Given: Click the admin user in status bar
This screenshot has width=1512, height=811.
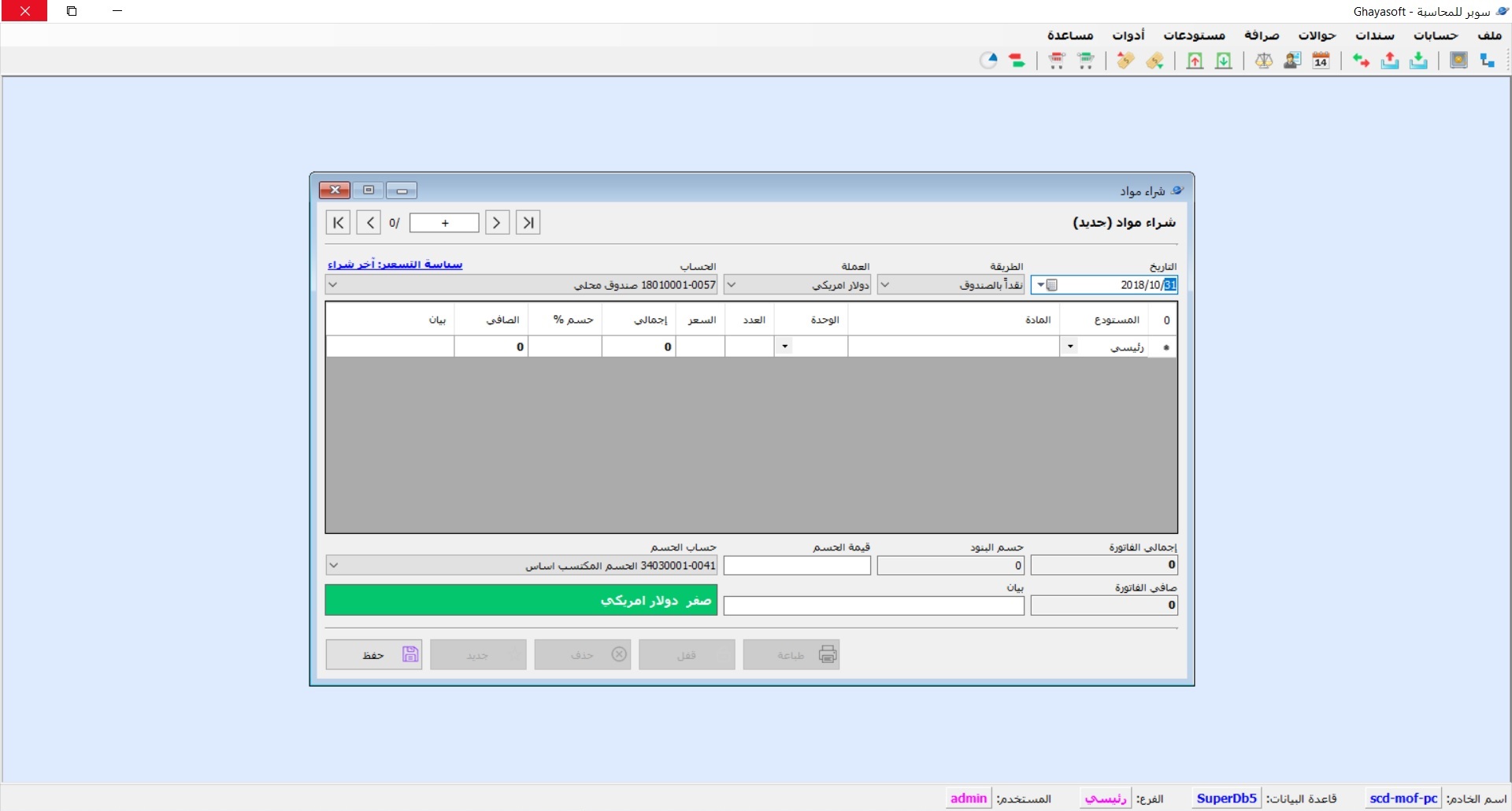Looking at the screenshot, I should pos(969,798).
